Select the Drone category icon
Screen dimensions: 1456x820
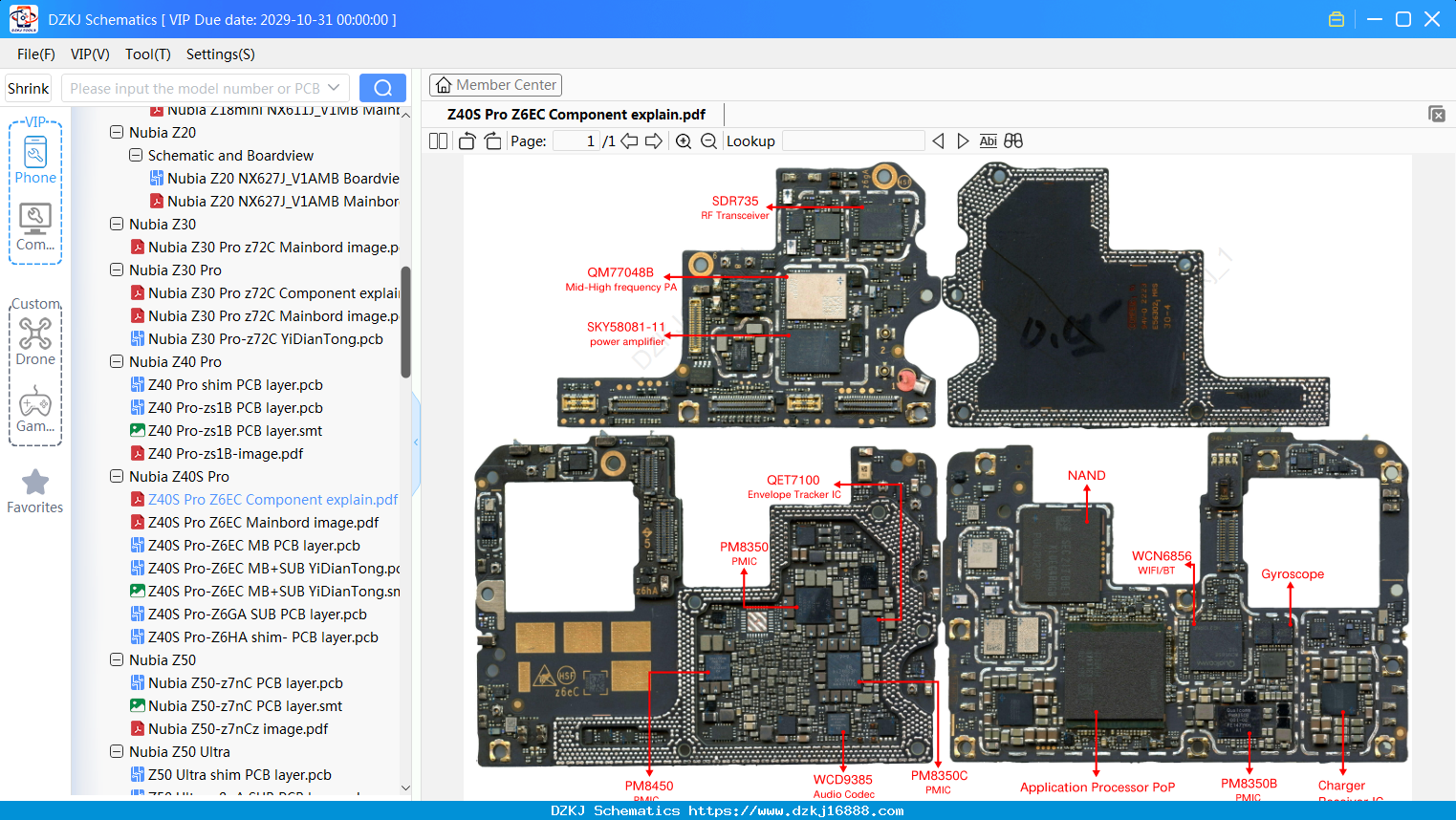point(35,341)
